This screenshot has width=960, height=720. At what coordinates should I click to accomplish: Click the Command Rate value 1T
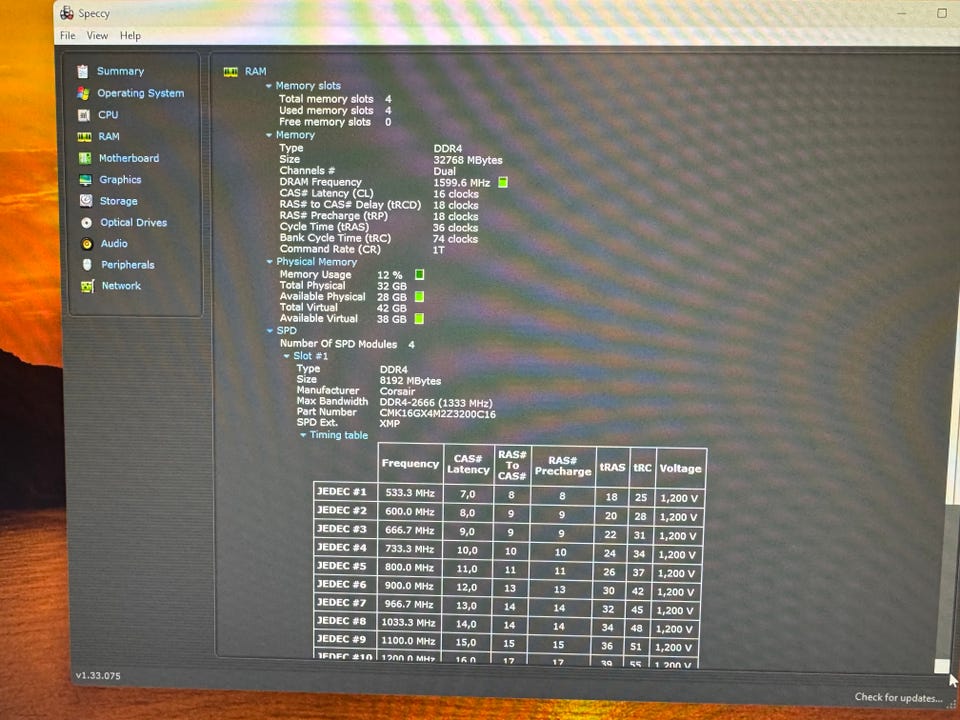click(x=438, y=250)
